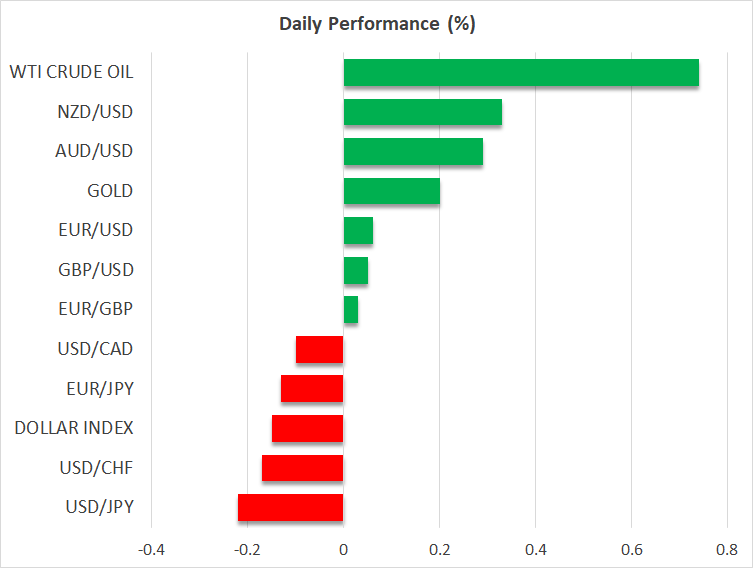
Task: Click the Daily Performance (%) chart title
Action: 376,24
